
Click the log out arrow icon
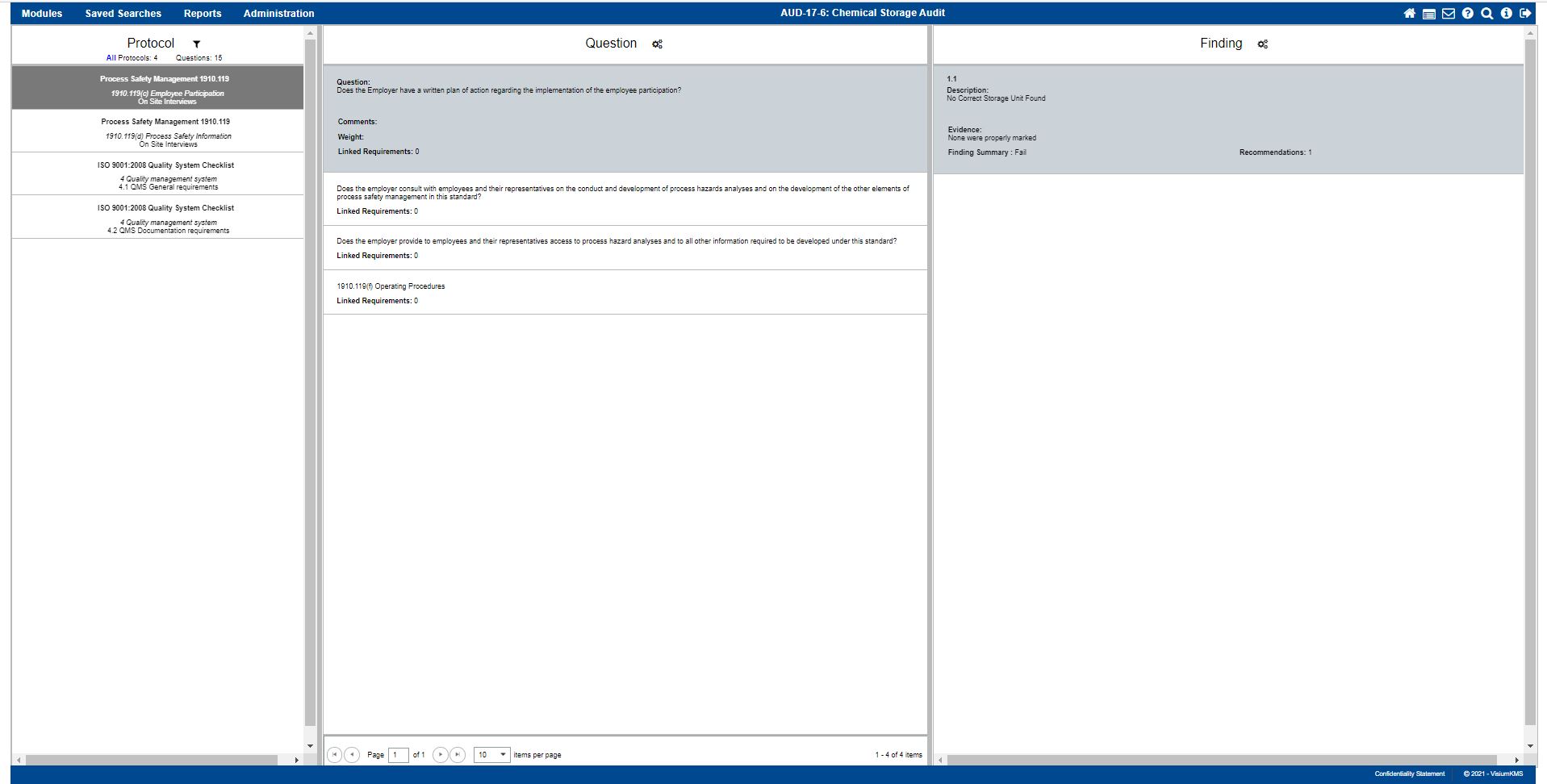[x=1525, y=14]
